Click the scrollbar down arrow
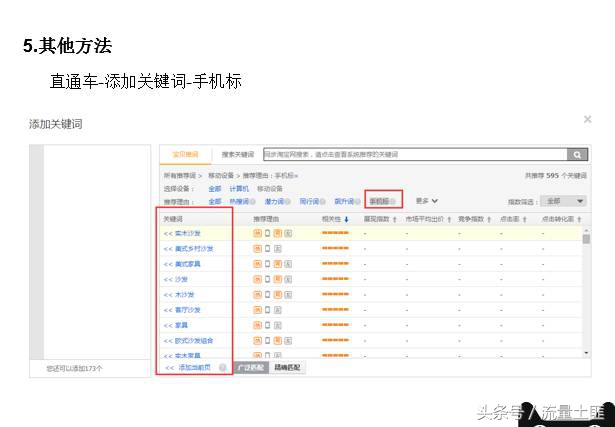The height and width of the screenshot is (427, 615). [586, 353]
